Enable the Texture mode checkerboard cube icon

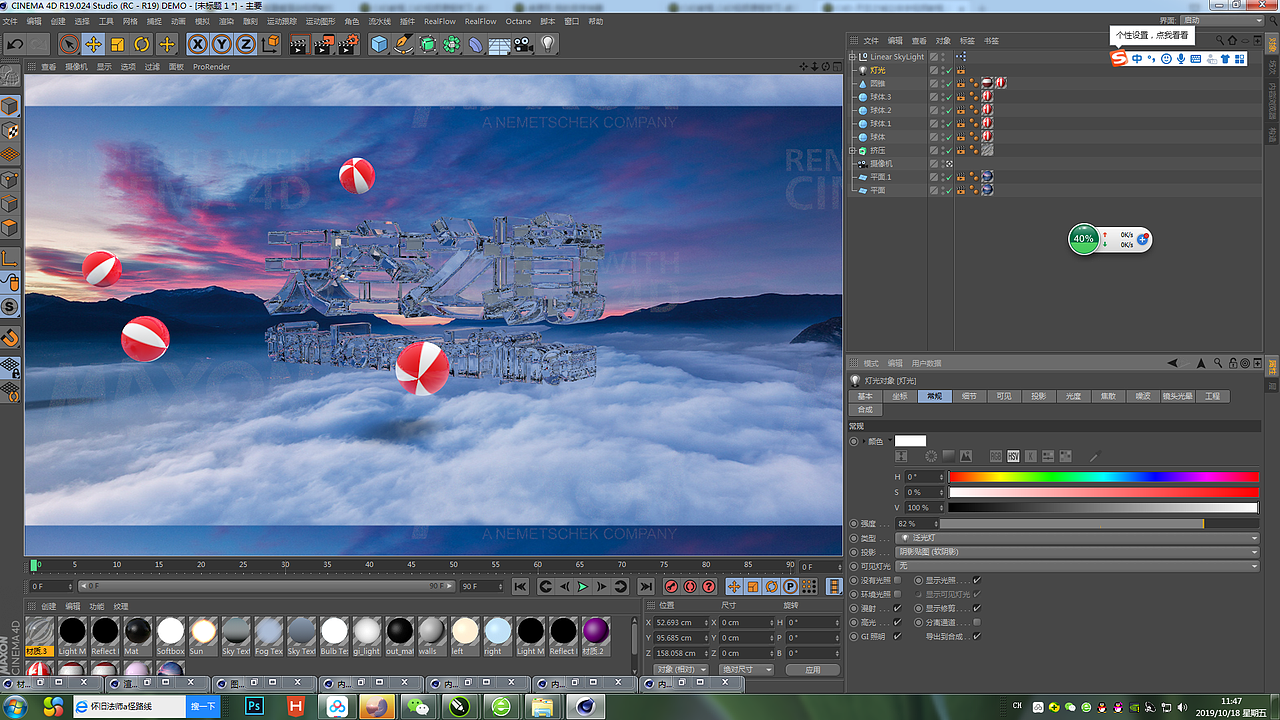coord(10,131)
